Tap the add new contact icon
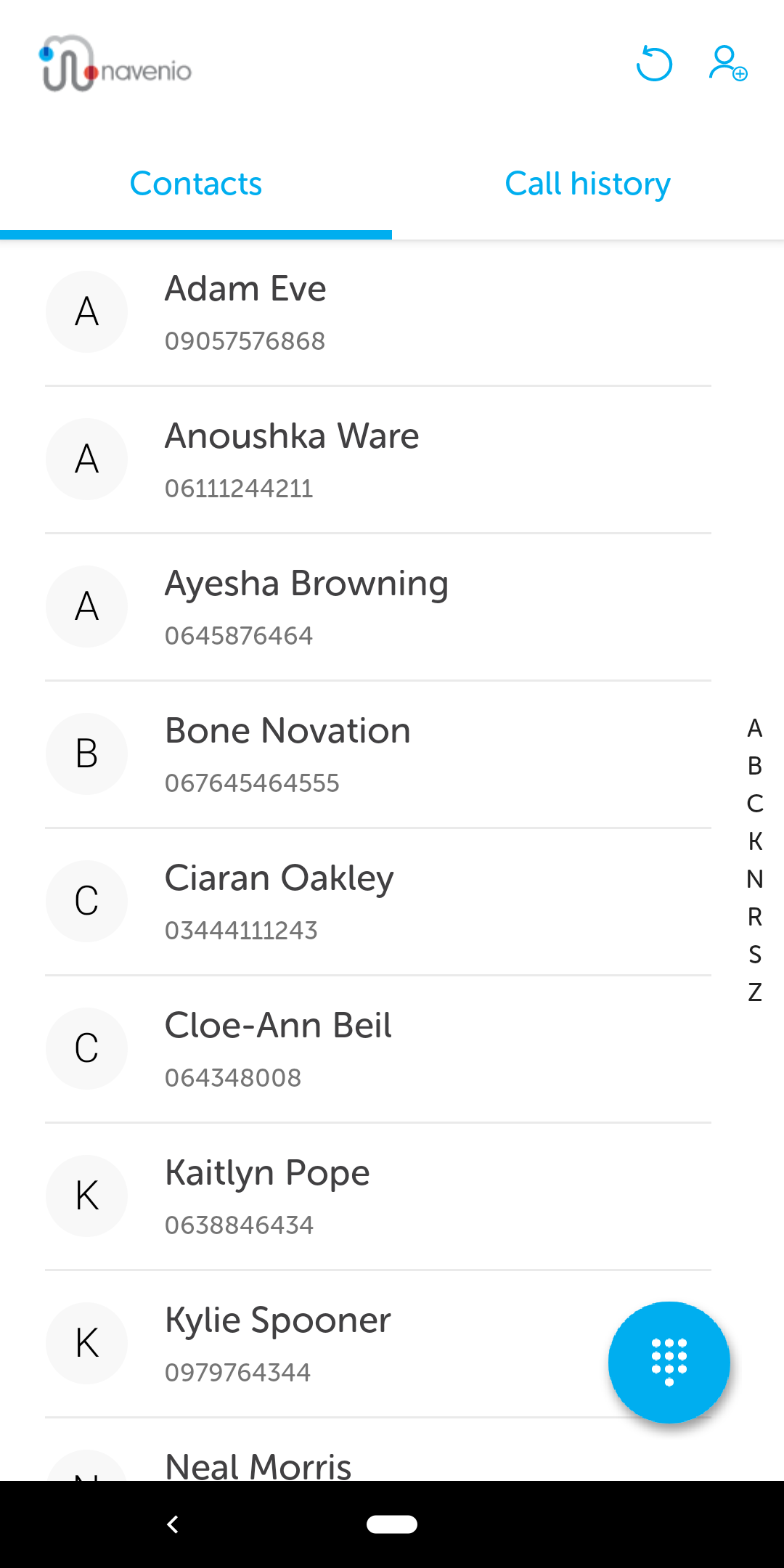784x1568 pixels. click(727, 64)
